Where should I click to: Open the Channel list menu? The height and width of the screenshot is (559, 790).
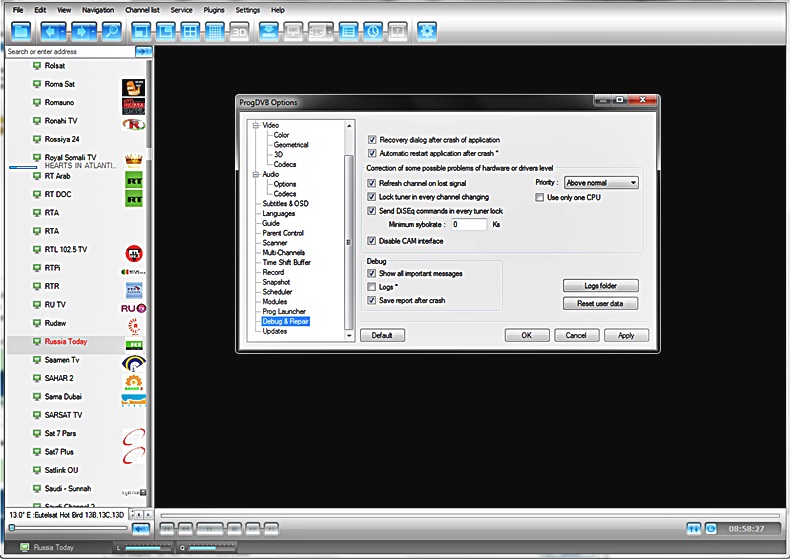(x=142, y=9)
